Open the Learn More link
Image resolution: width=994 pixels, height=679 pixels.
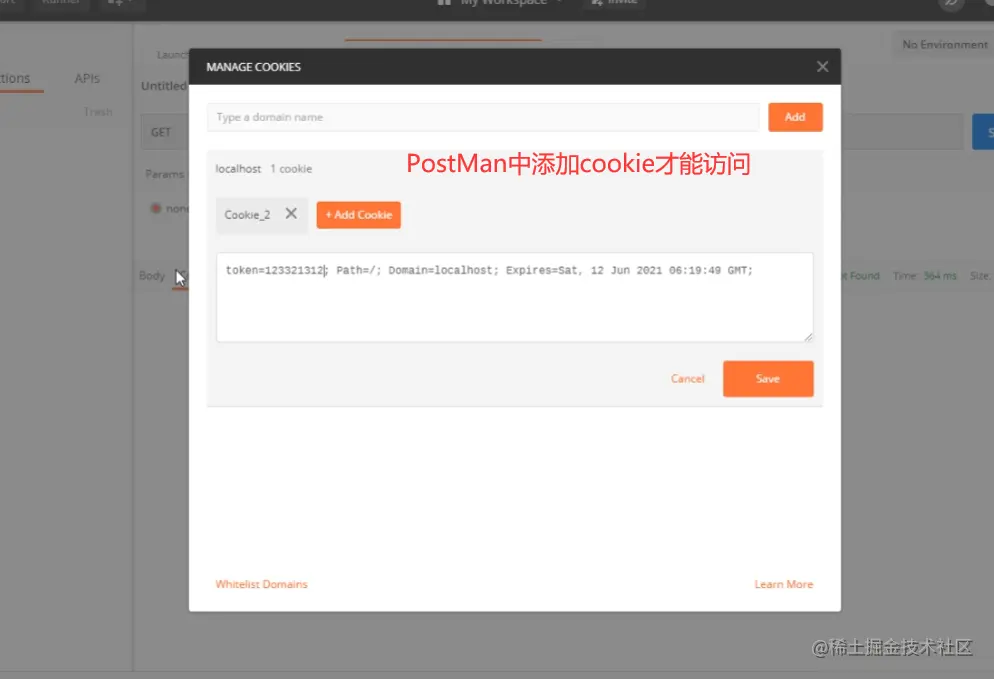point(784,584)
